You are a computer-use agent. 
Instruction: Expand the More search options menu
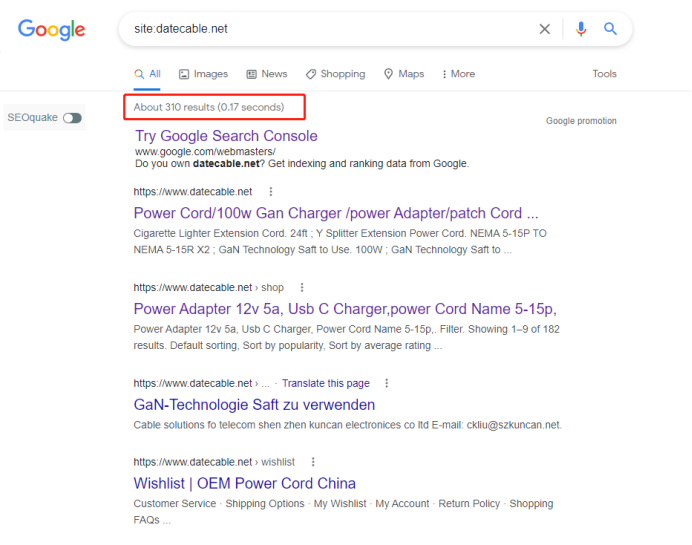coord(459,74)
